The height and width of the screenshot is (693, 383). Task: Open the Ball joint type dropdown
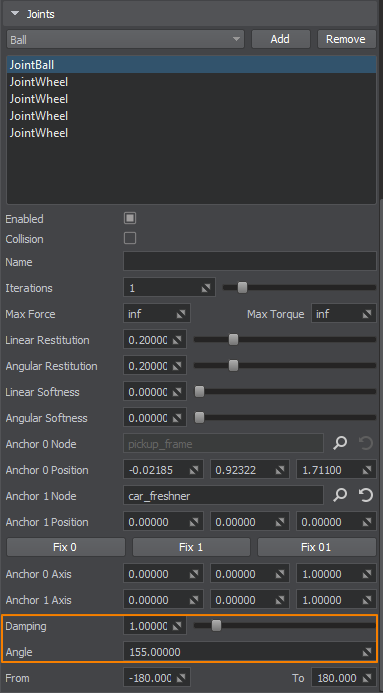[125, 39]
